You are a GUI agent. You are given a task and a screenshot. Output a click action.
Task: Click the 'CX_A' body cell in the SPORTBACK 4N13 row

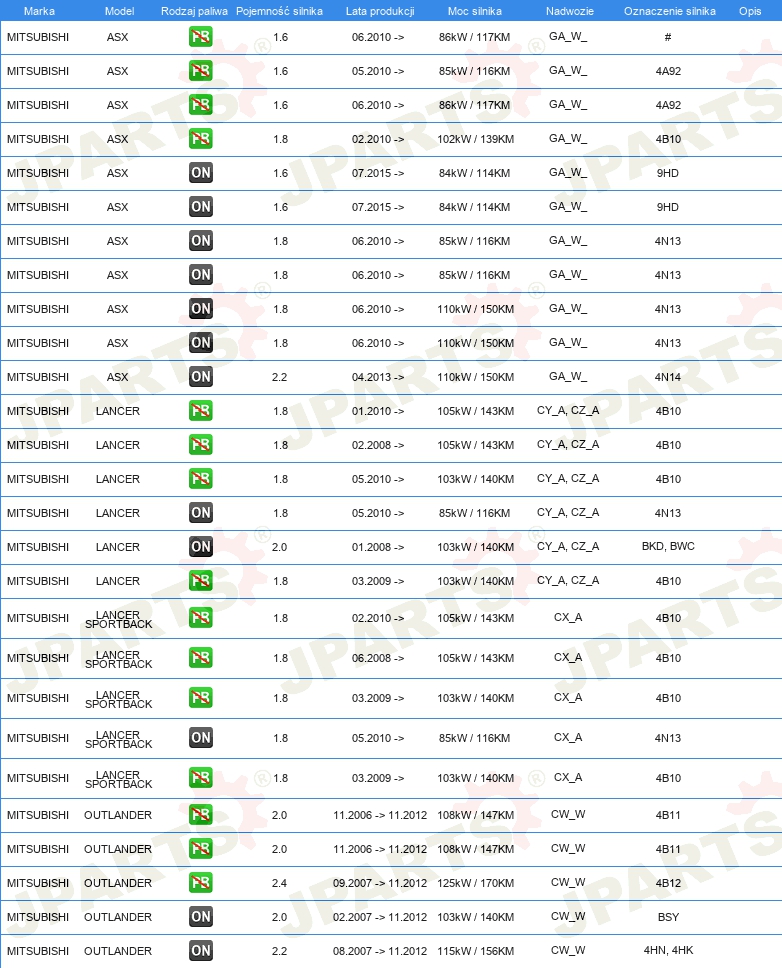[x=568, y=737]
